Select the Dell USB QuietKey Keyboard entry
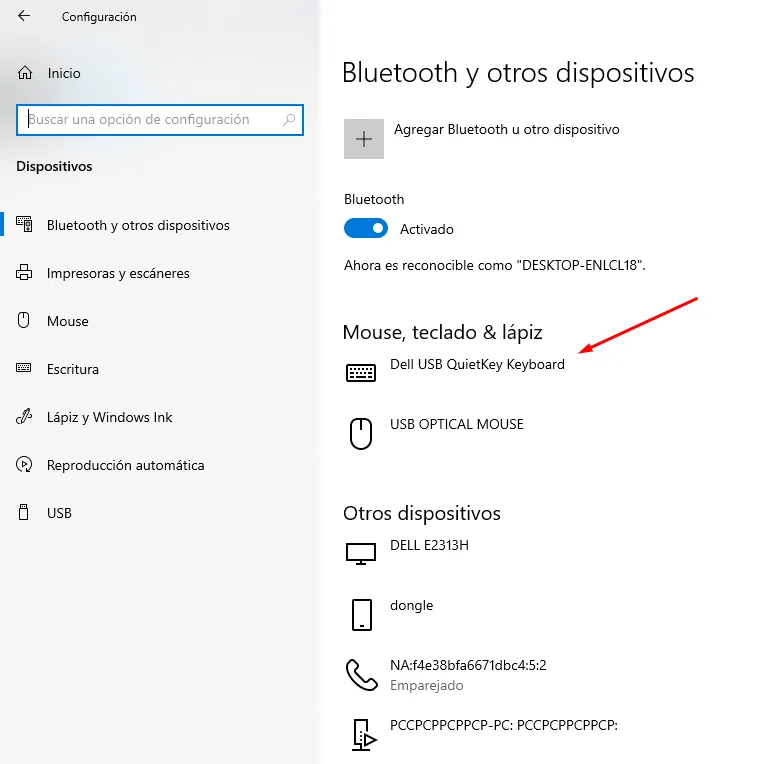The width and height of the screenshot is (757, 764). pyautogui.click(x=477, y=365)
